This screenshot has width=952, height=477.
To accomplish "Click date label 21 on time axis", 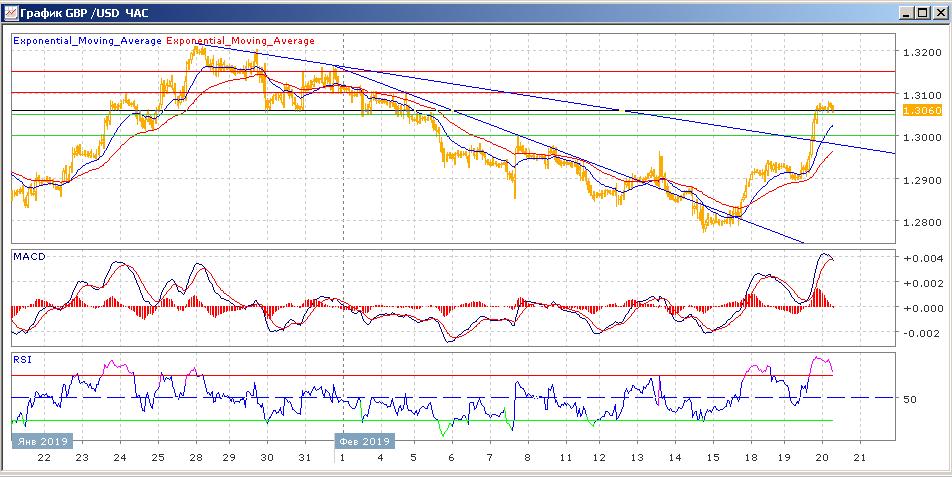I will (x=860, y=457).
